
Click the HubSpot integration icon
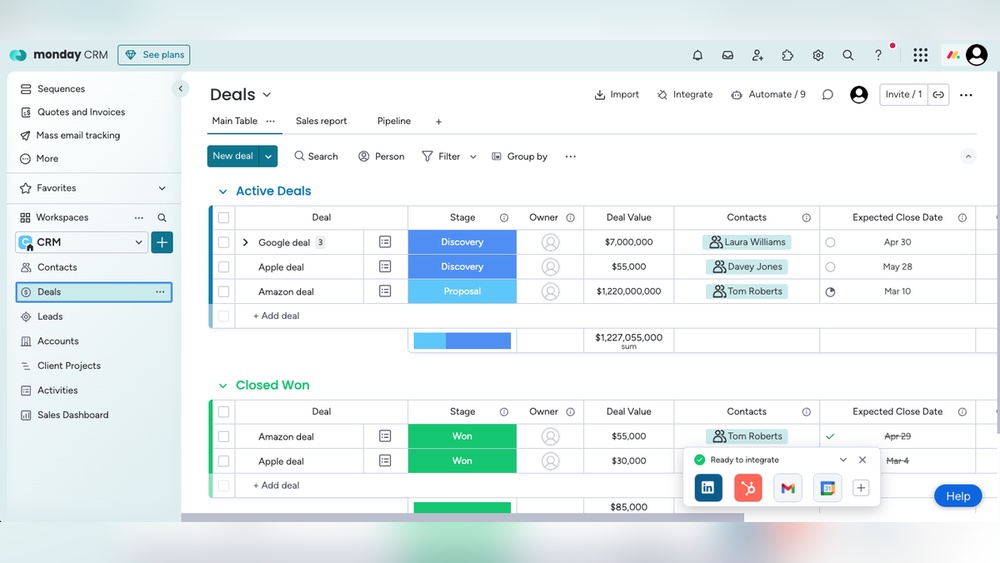[747, 488]
